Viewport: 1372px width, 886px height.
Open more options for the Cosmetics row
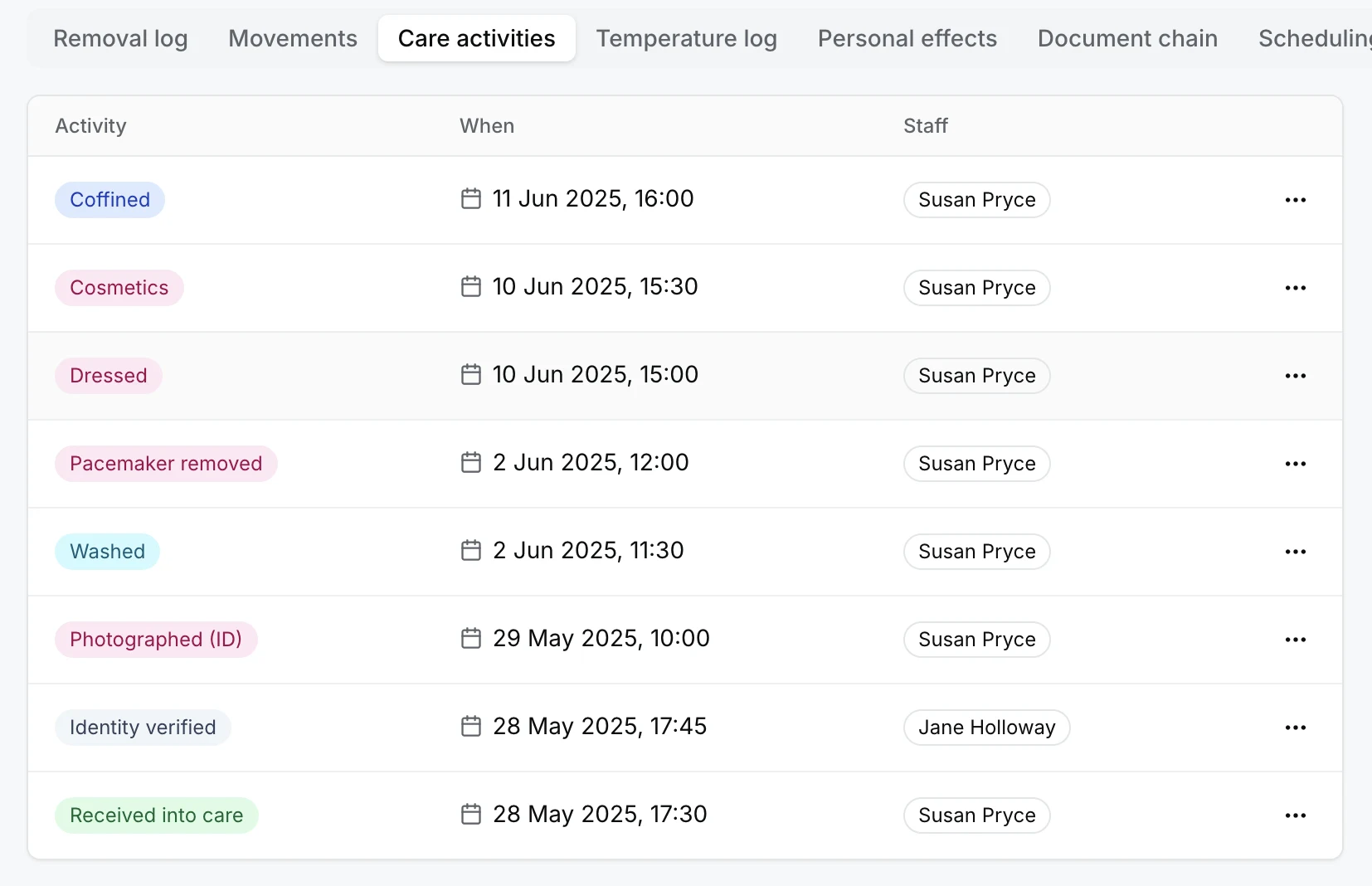point(1296,288)
